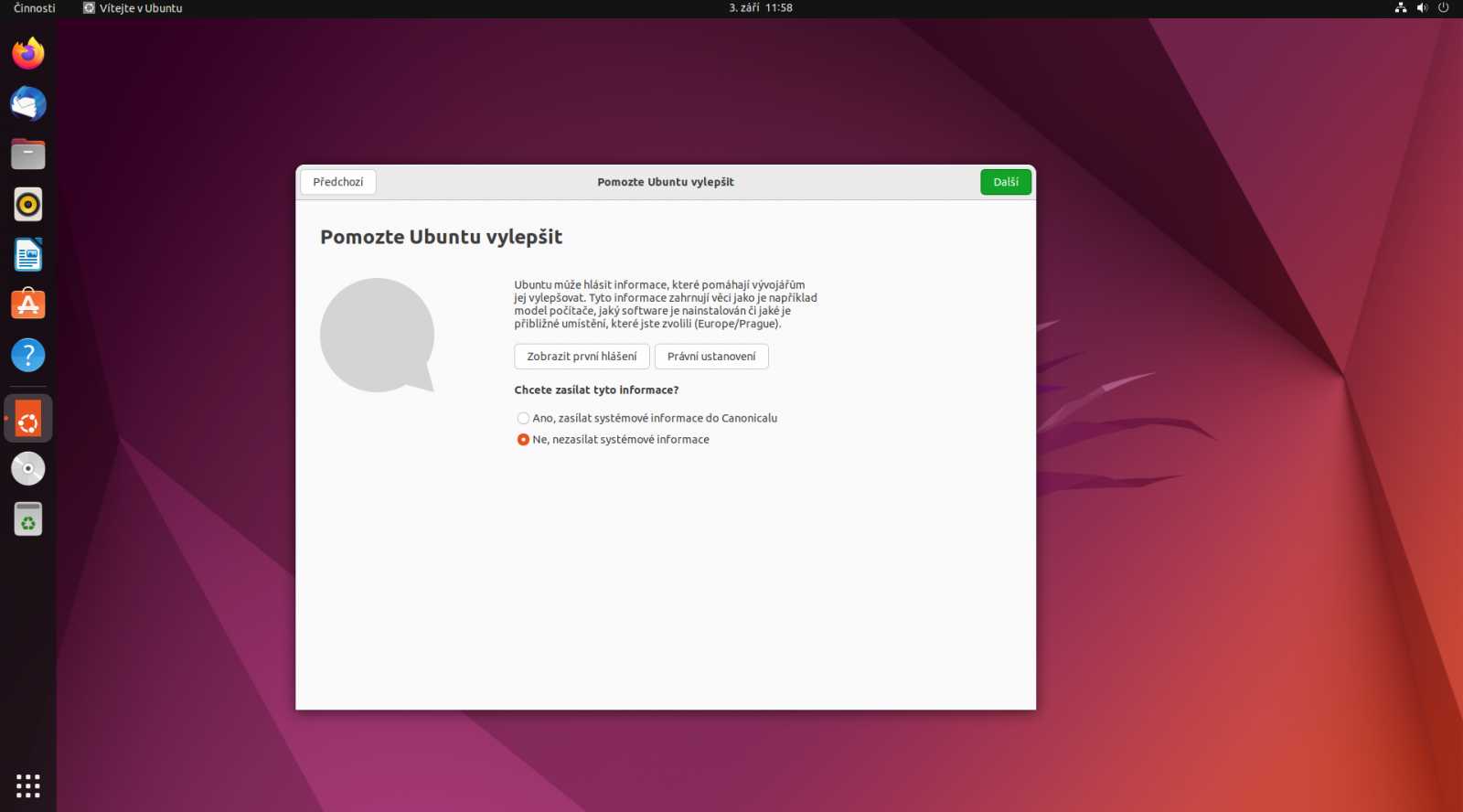
Task: Open the power menu icon
Action: pos(1444,7)
